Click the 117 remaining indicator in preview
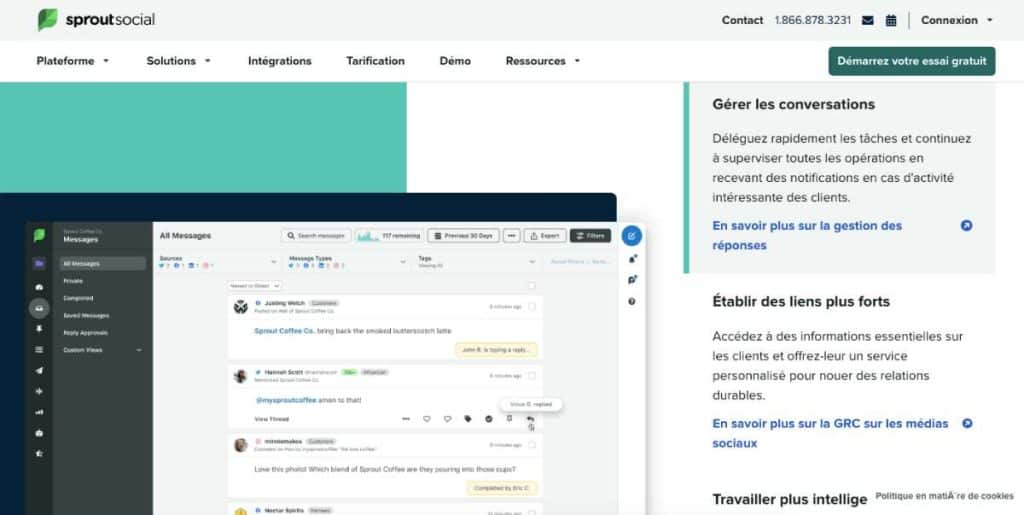This screenshot has height=515, width=1024. click(389, 236)
